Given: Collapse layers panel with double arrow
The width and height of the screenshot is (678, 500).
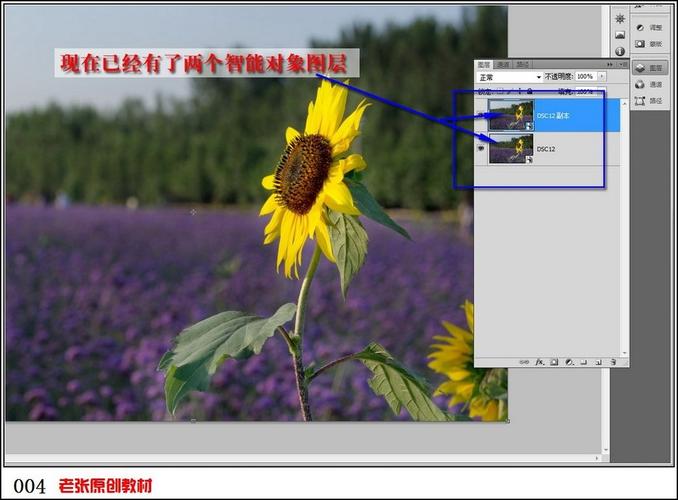Looking at the screenshot, I should [x=610, y=64].
